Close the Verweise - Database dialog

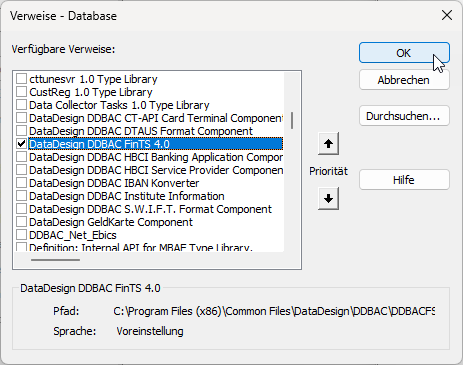click(x=447, y=15)
